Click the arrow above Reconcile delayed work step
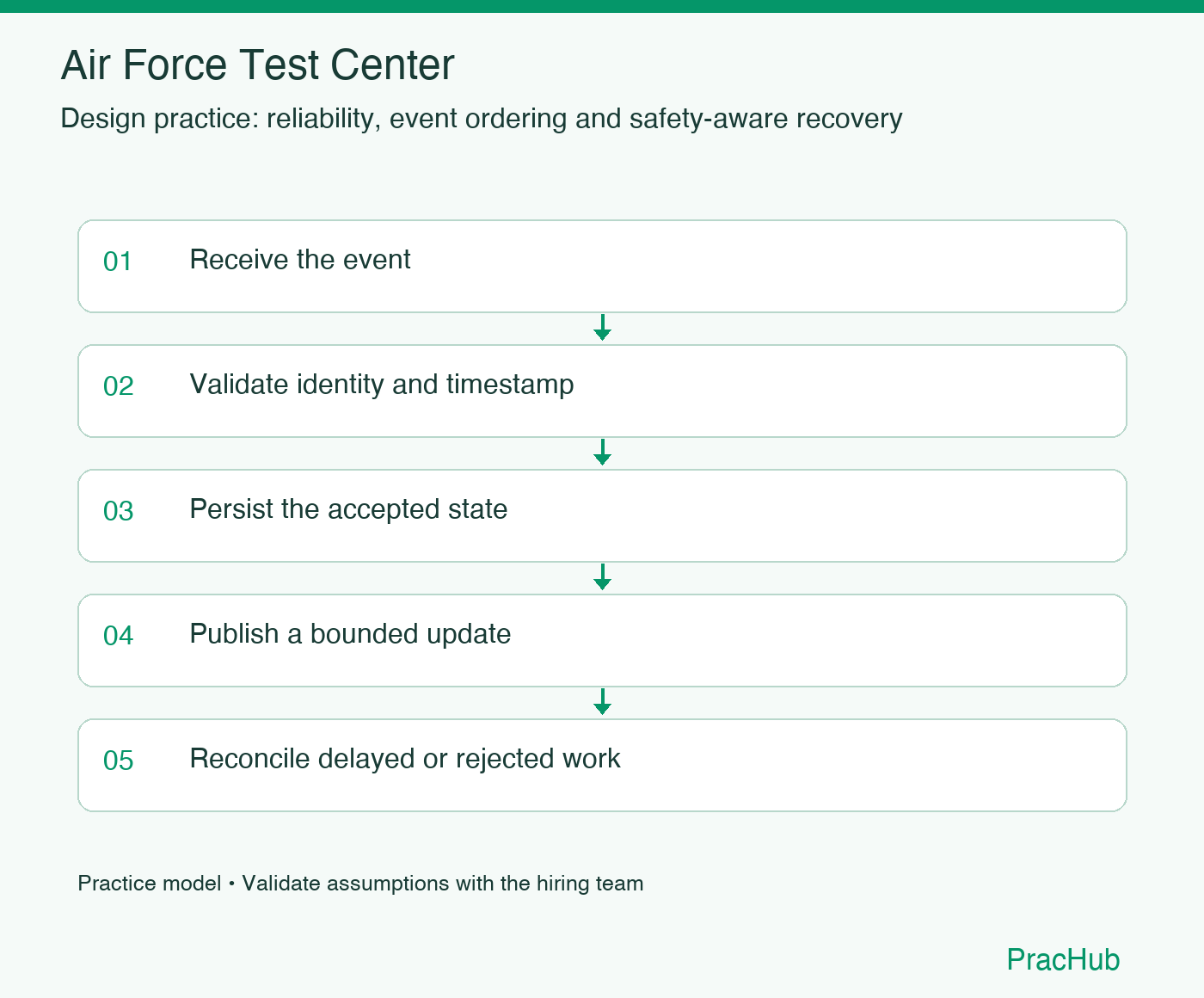Screen dimensions: 1204x998 (602, 702)
